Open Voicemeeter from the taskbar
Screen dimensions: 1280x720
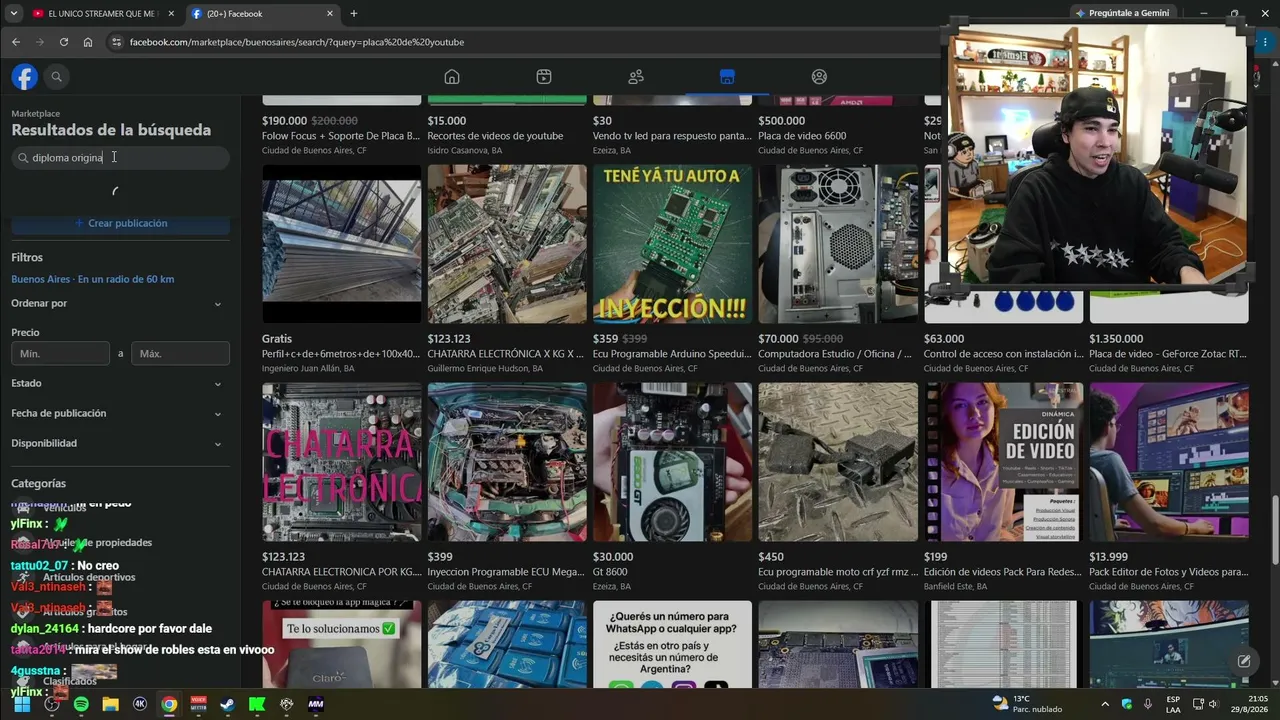[198, 704]
